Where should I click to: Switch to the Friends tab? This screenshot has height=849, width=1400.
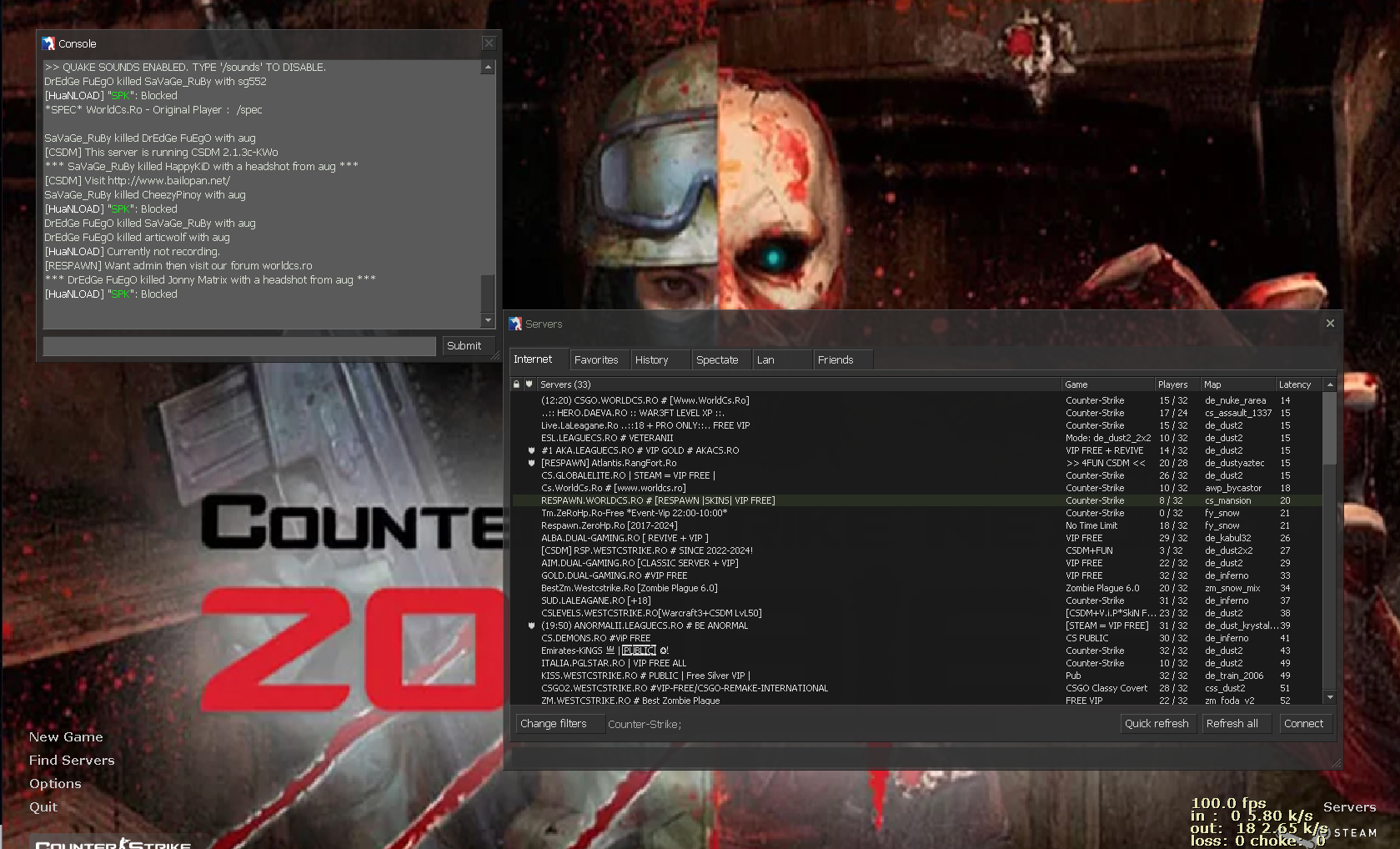(x=843, y=360)
